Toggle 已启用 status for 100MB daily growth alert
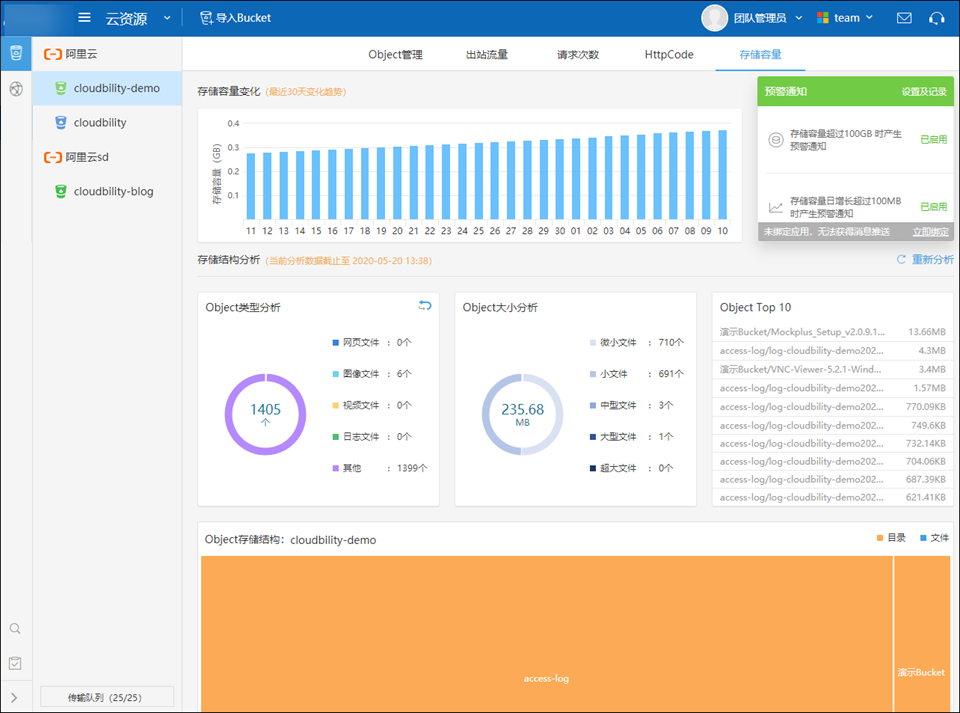960x713 pixels. [x=933, y=207]
